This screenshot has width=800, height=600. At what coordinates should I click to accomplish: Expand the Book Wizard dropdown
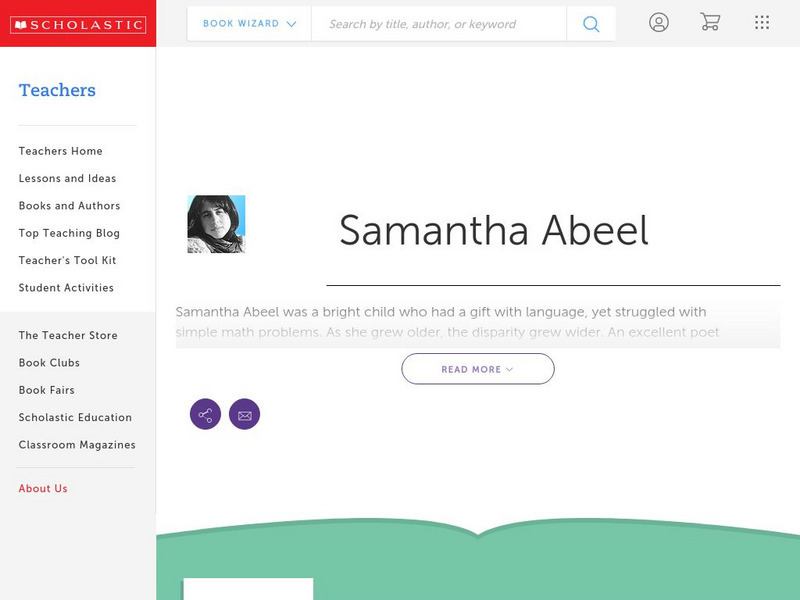tap(249, 24)
